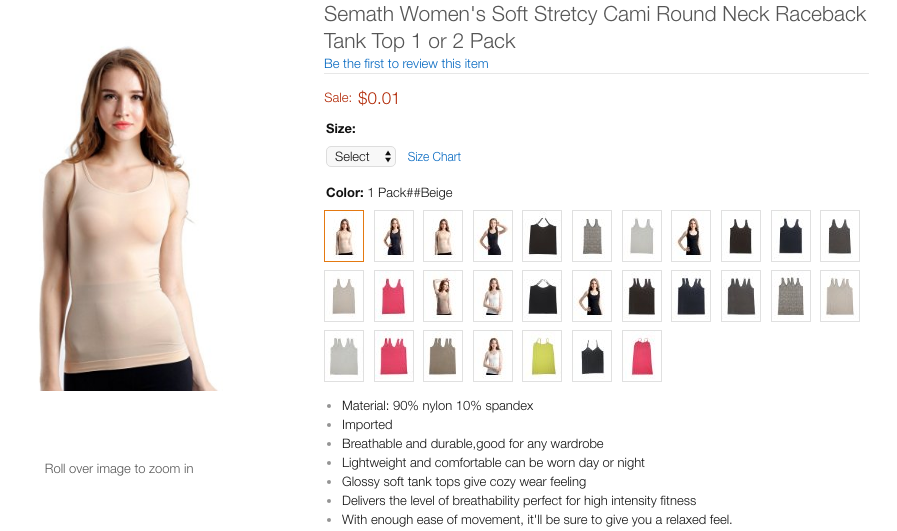Choose the gray patterned two-pack swatch
The height and width of the screenshot is (531, 897).
[790, 295]
